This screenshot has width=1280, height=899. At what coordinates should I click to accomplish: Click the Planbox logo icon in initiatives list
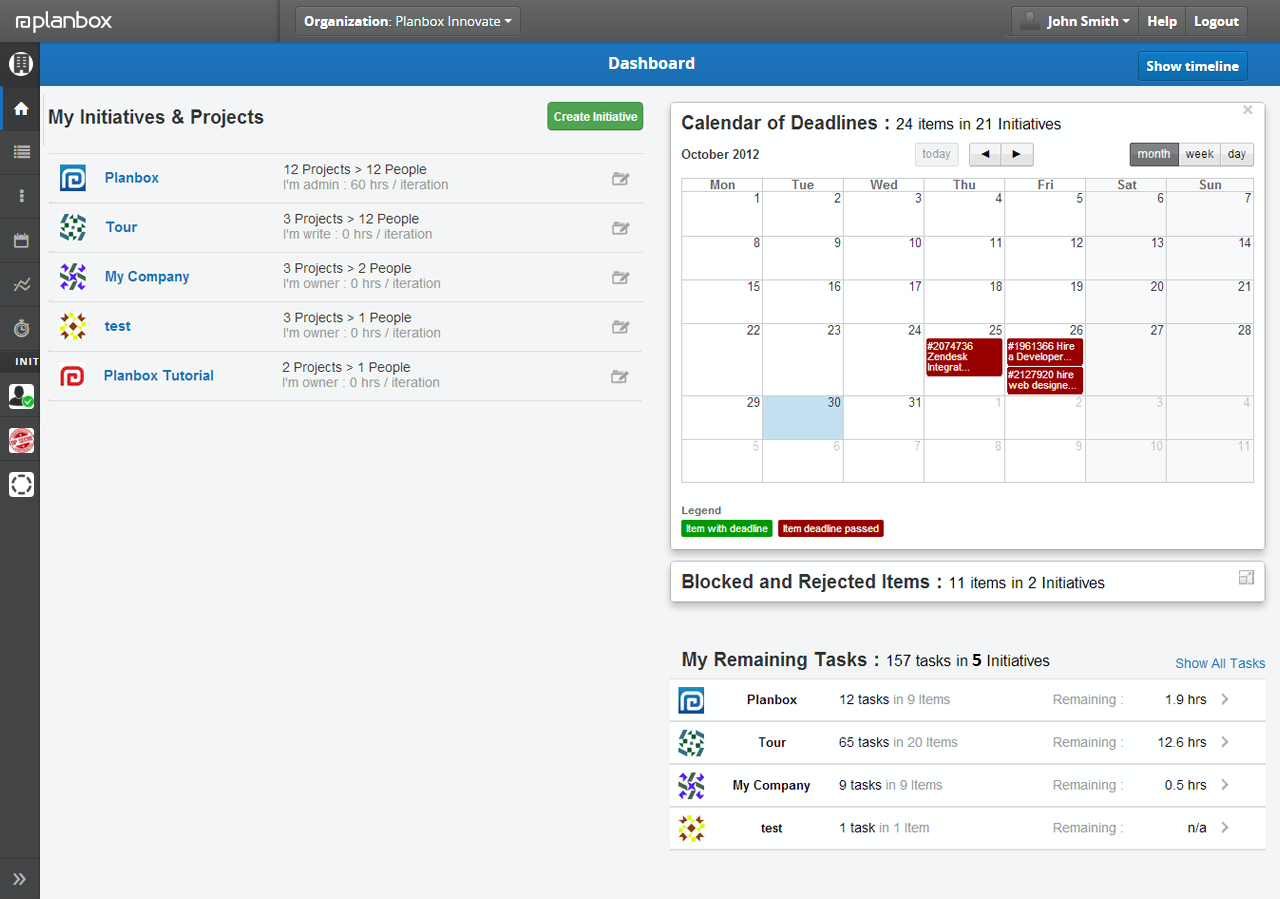coord(72,178)
